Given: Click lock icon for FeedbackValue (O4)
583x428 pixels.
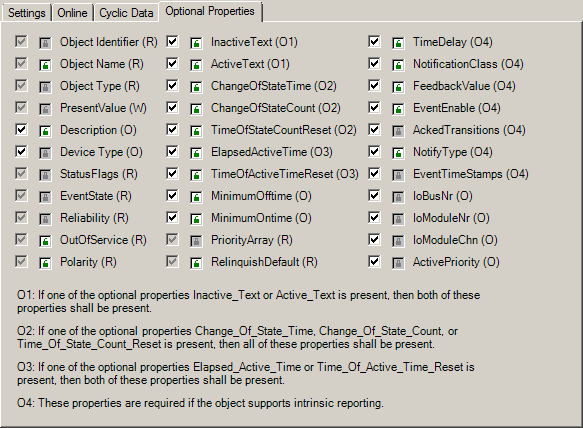Looking at the screenshot, I should 398,87.
